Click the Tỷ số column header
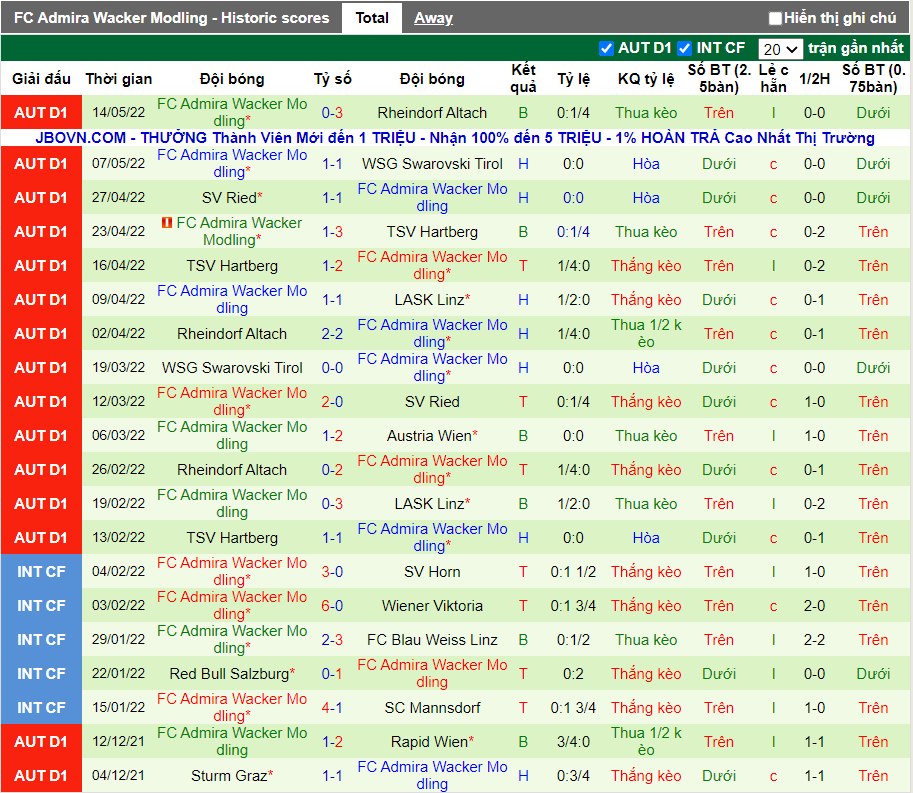This screenshot has width=913, height=793. pyautogui.click(x=332, y=79)
